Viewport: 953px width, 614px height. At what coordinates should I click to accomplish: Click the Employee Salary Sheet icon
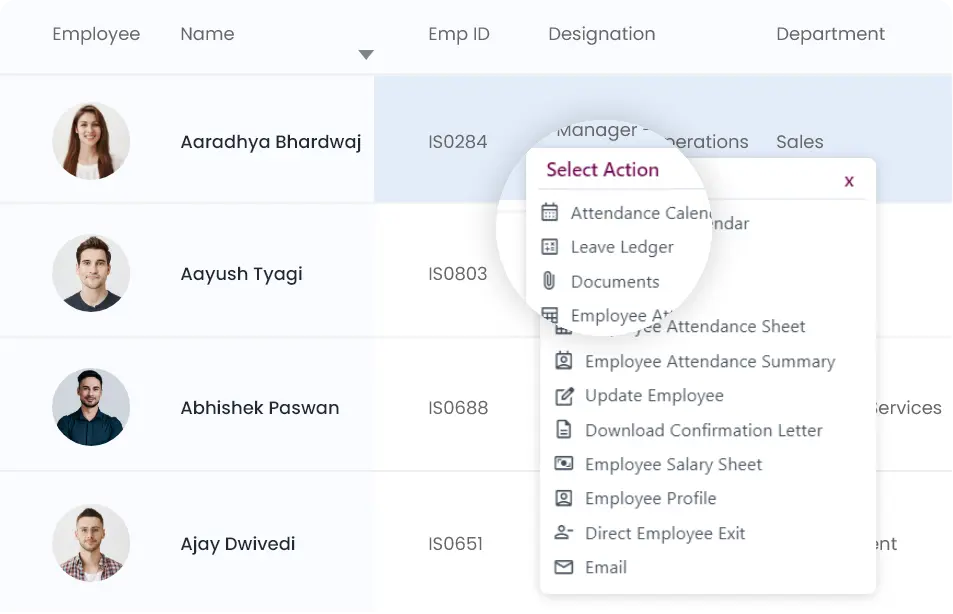tap(564, 464)
